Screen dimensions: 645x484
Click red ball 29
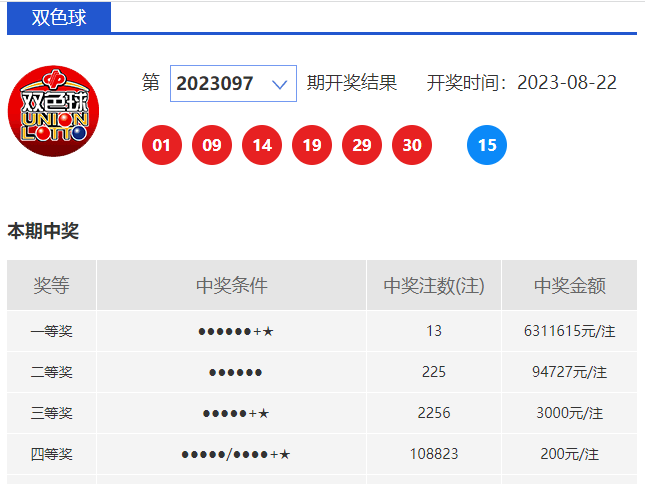tap(362, 145)
